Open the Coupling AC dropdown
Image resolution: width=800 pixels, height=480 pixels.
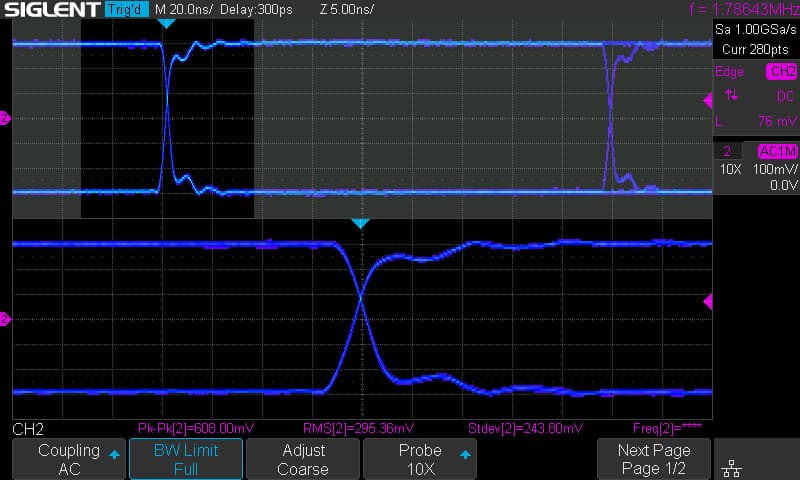[68, 459]
